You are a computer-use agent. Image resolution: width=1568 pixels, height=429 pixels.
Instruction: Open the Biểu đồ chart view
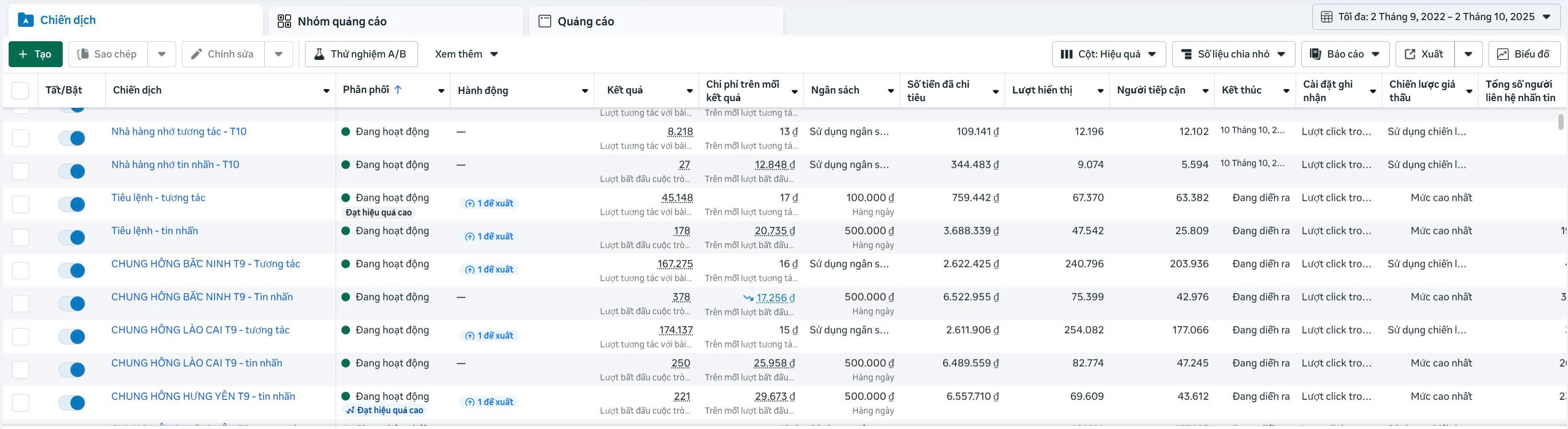(x=1523, y=54)
